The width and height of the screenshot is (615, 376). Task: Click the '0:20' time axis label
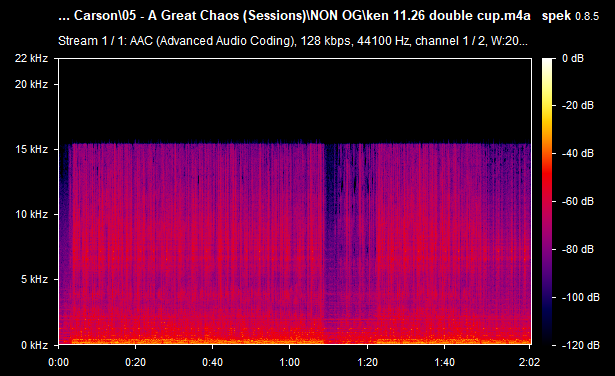135,362
